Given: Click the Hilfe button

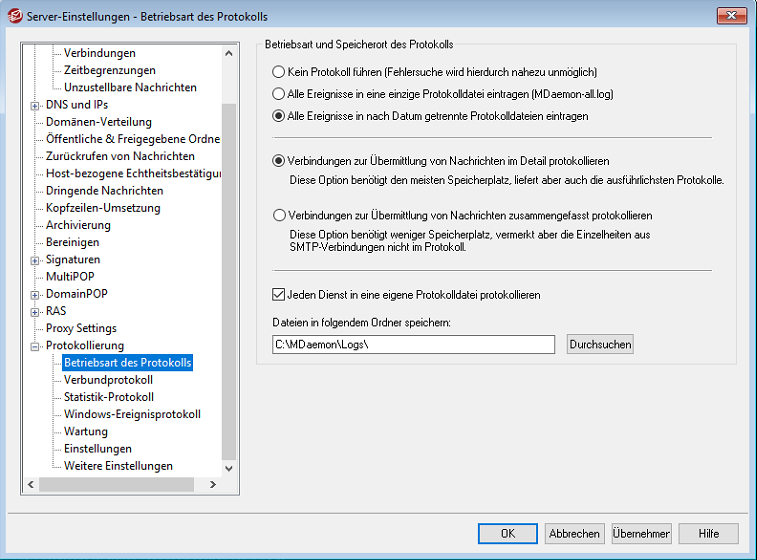Looking at the screenshot, I should pos(708,533).
